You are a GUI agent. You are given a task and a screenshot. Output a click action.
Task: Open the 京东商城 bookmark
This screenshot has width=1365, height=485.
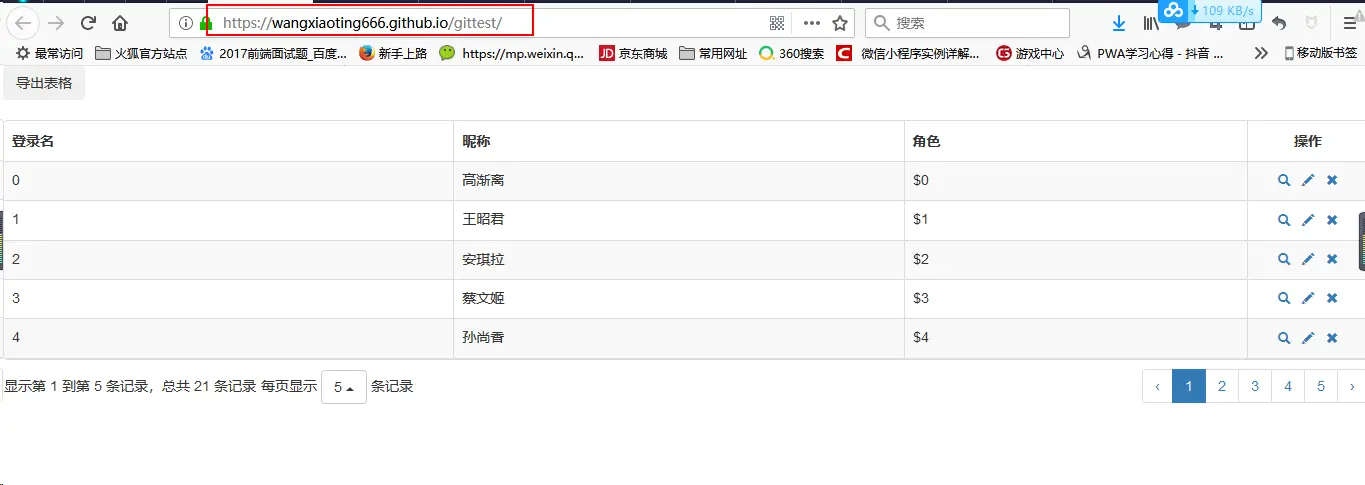point(633,54)
